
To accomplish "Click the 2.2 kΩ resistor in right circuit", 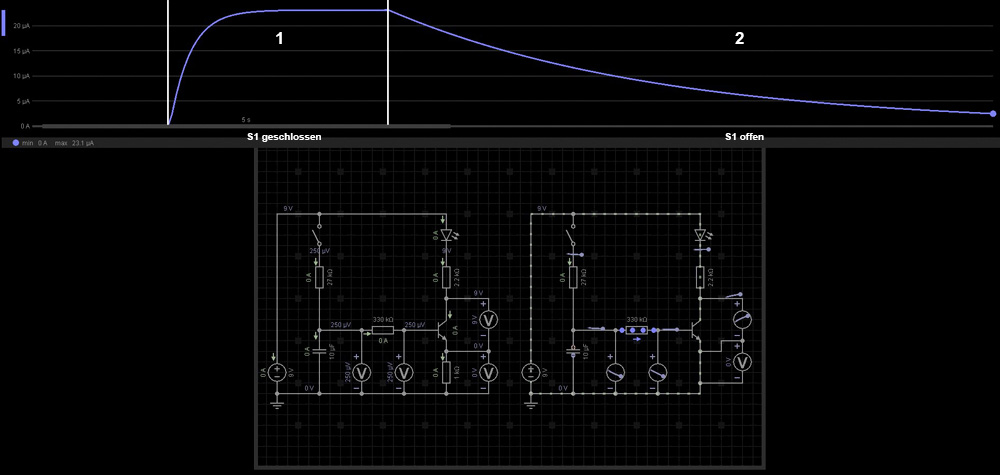I will pos(700,277).
